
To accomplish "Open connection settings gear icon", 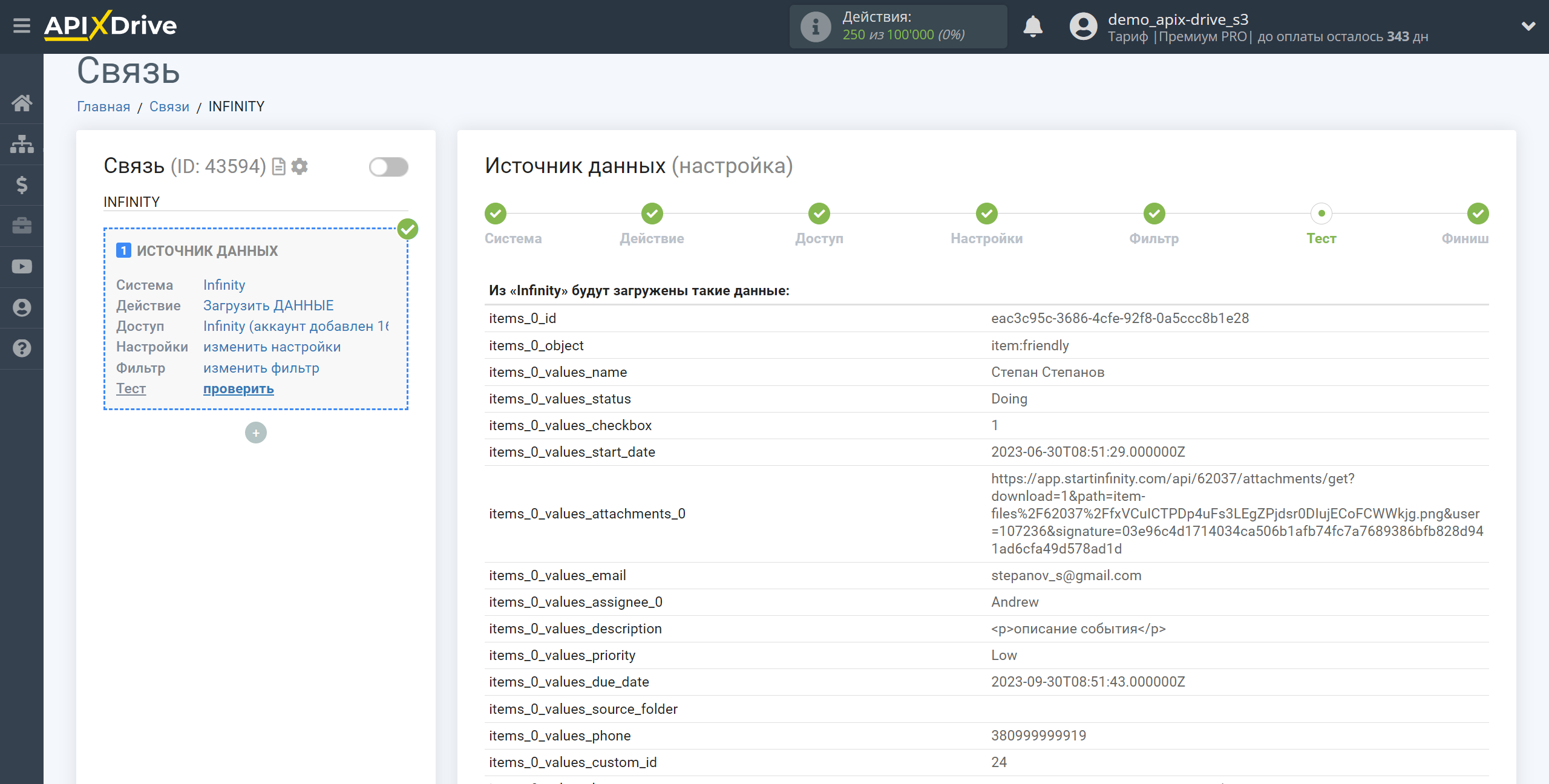I will (x=300, y=166).
